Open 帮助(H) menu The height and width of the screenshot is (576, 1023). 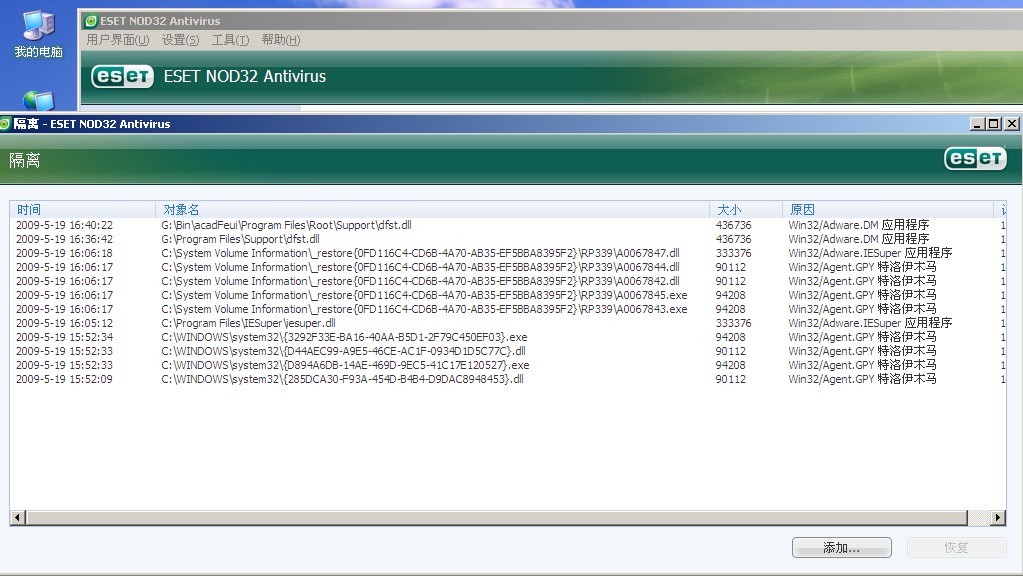pos(281,40)
